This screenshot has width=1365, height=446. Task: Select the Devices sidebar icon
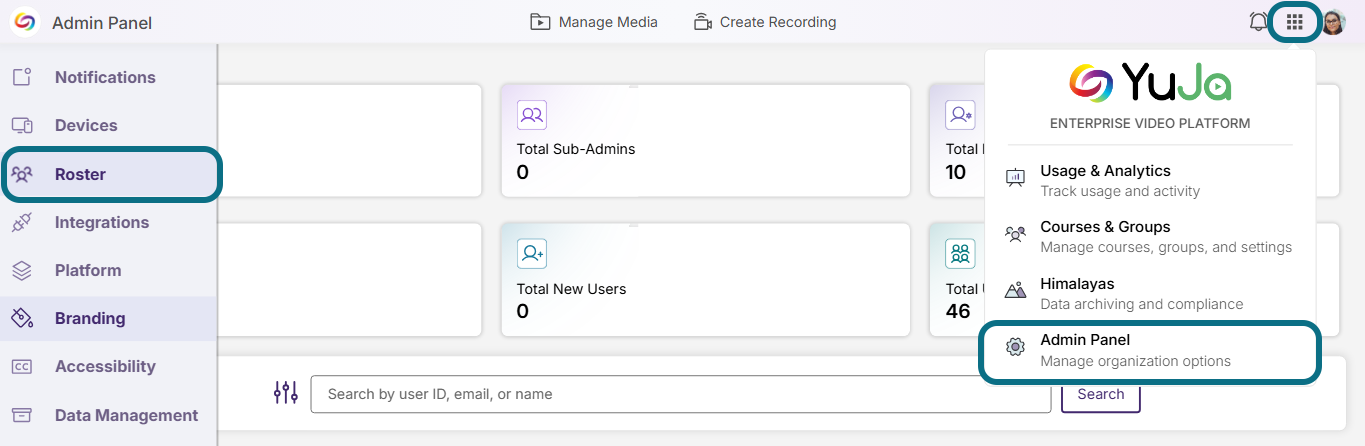(x=22, y=125)
